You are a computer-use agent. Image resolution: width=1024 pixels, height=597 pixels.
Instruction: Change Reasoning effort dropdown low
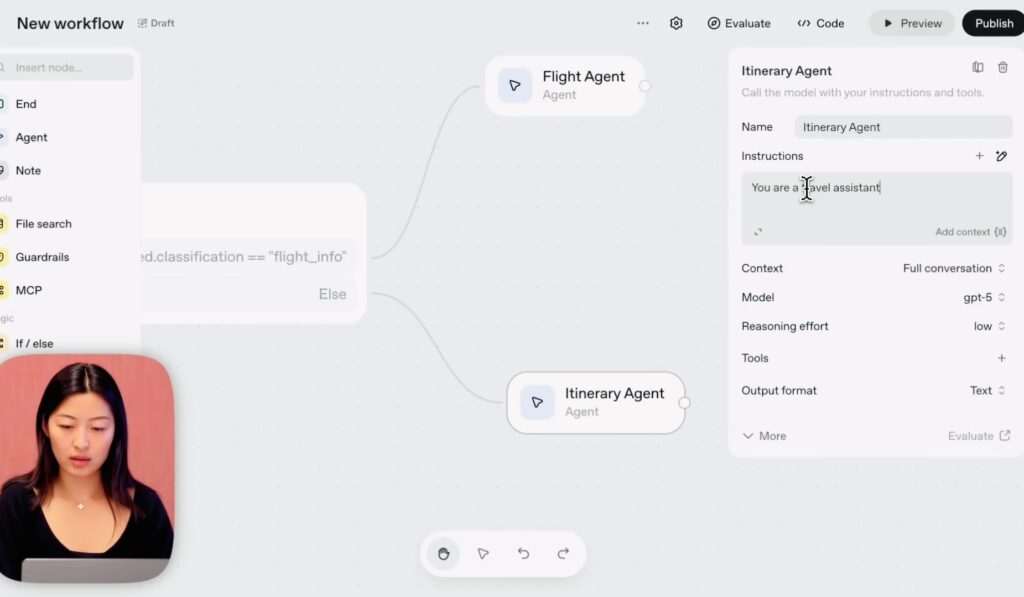coord(989,326)
